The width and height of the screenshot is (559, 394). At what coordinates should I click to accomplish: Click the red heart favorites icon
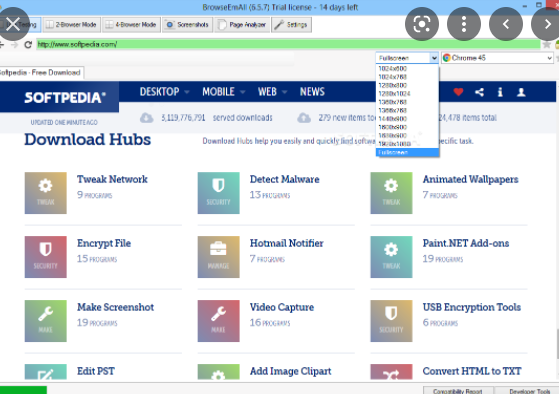pos(458,92)
